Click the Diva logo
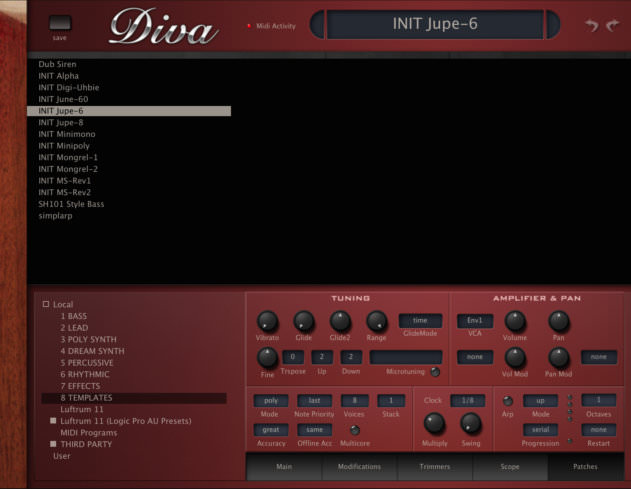The height and width of the screenshot is (489, 631). [164, 27]
